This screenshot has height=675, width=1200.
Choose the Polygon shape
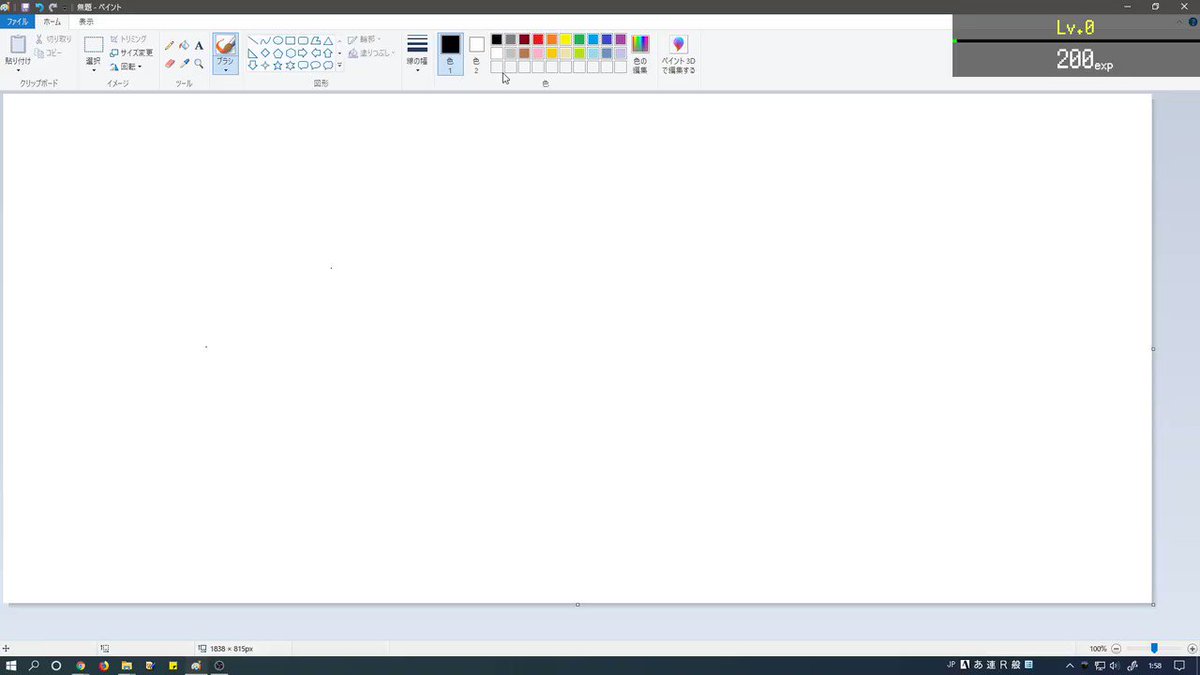tap(315, 41)
